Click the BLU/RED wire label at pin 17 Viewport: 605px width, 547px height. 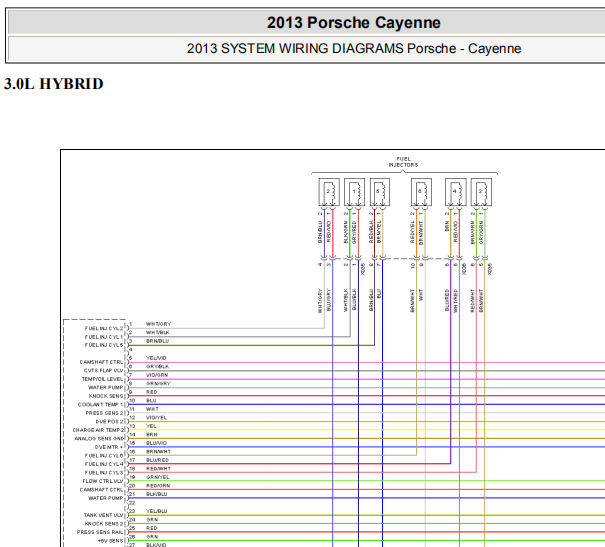click(157, 460)
